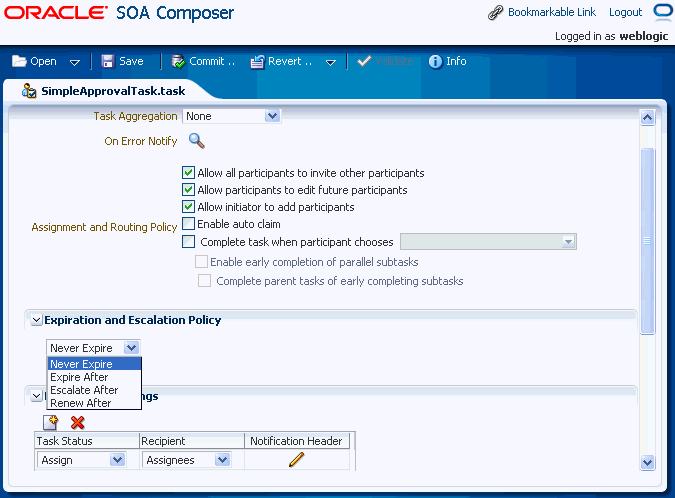This screenshot has width=675, height=498.
Task: Click the task icon on SimpleApprovalTask tab
Action: [29, 91]
